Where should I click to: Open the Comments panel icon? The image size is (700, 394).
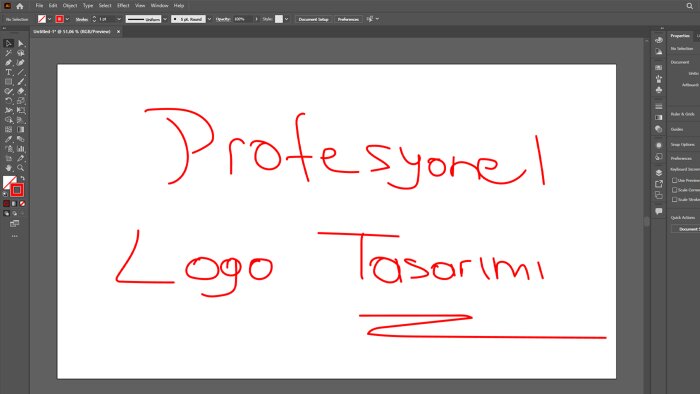point(659,211)
